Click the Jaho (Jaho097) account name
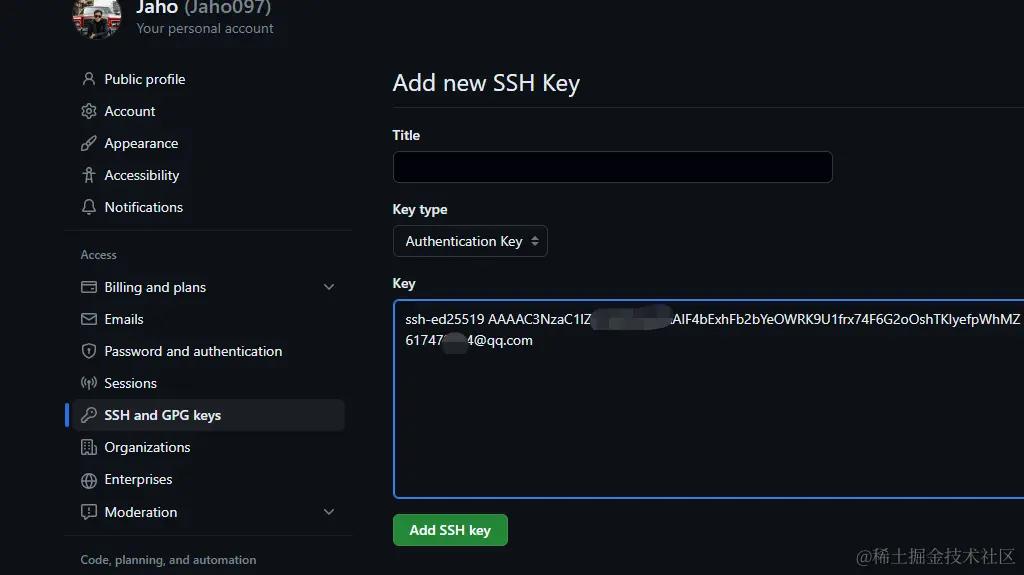The image size is (1024, 575). tap(204, 8)
